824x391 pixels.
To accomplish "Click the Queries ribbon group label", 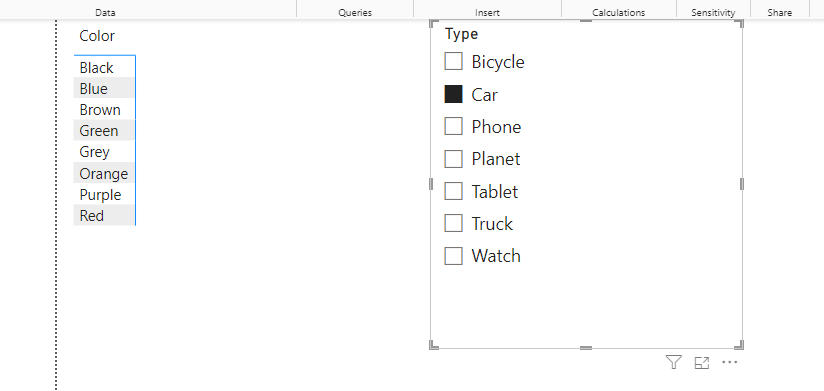I will tap(355, 13).
